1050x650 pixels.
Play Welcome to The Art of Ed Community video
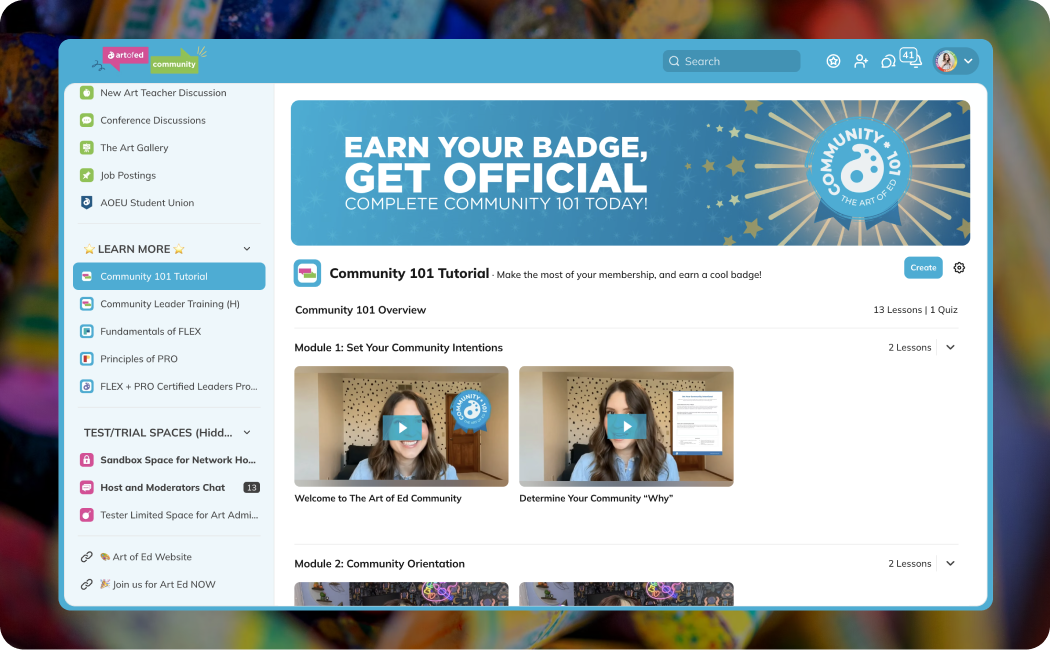point(402,427)
